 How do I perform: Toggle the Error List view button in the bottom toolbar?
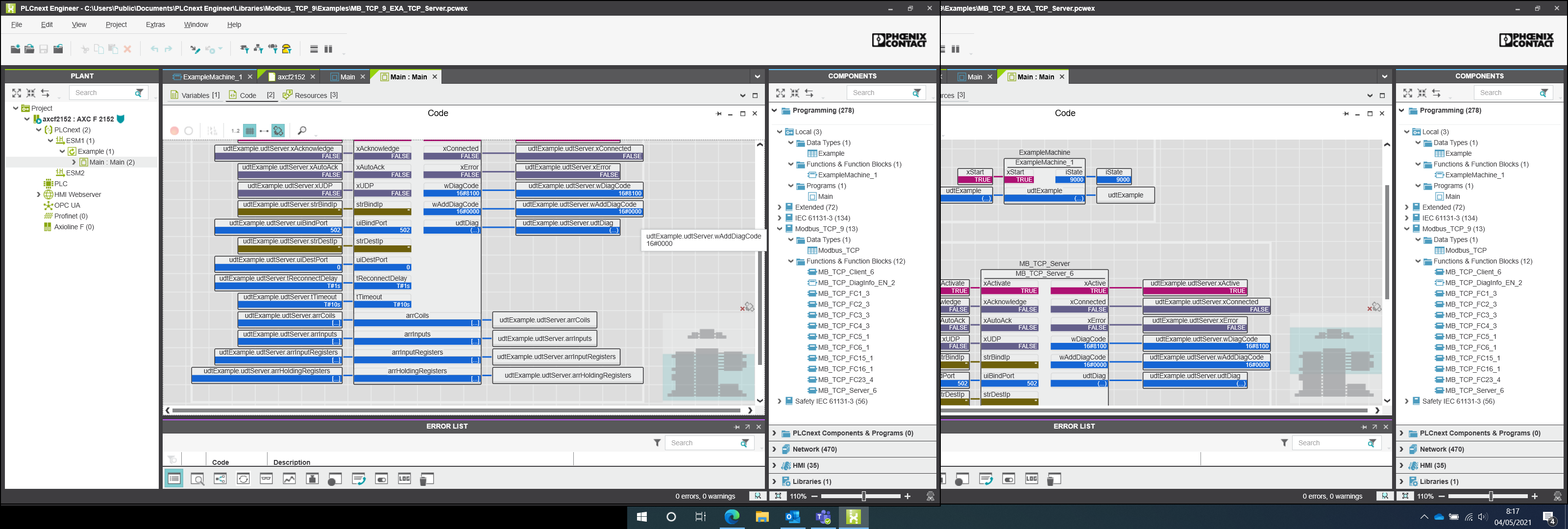tap(174, 479)
